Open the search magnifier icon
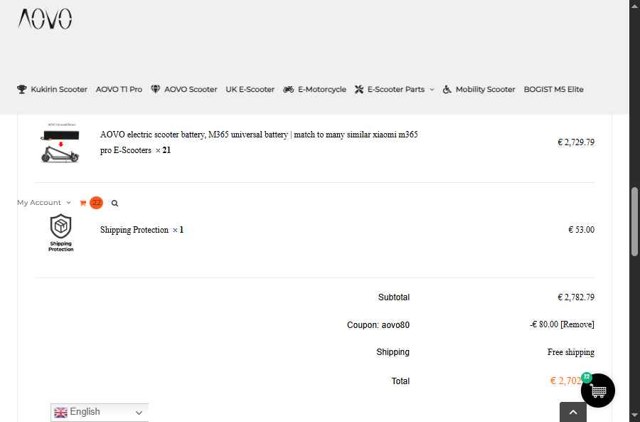Screen dimensions: 640x422 (x=115, y=203)
